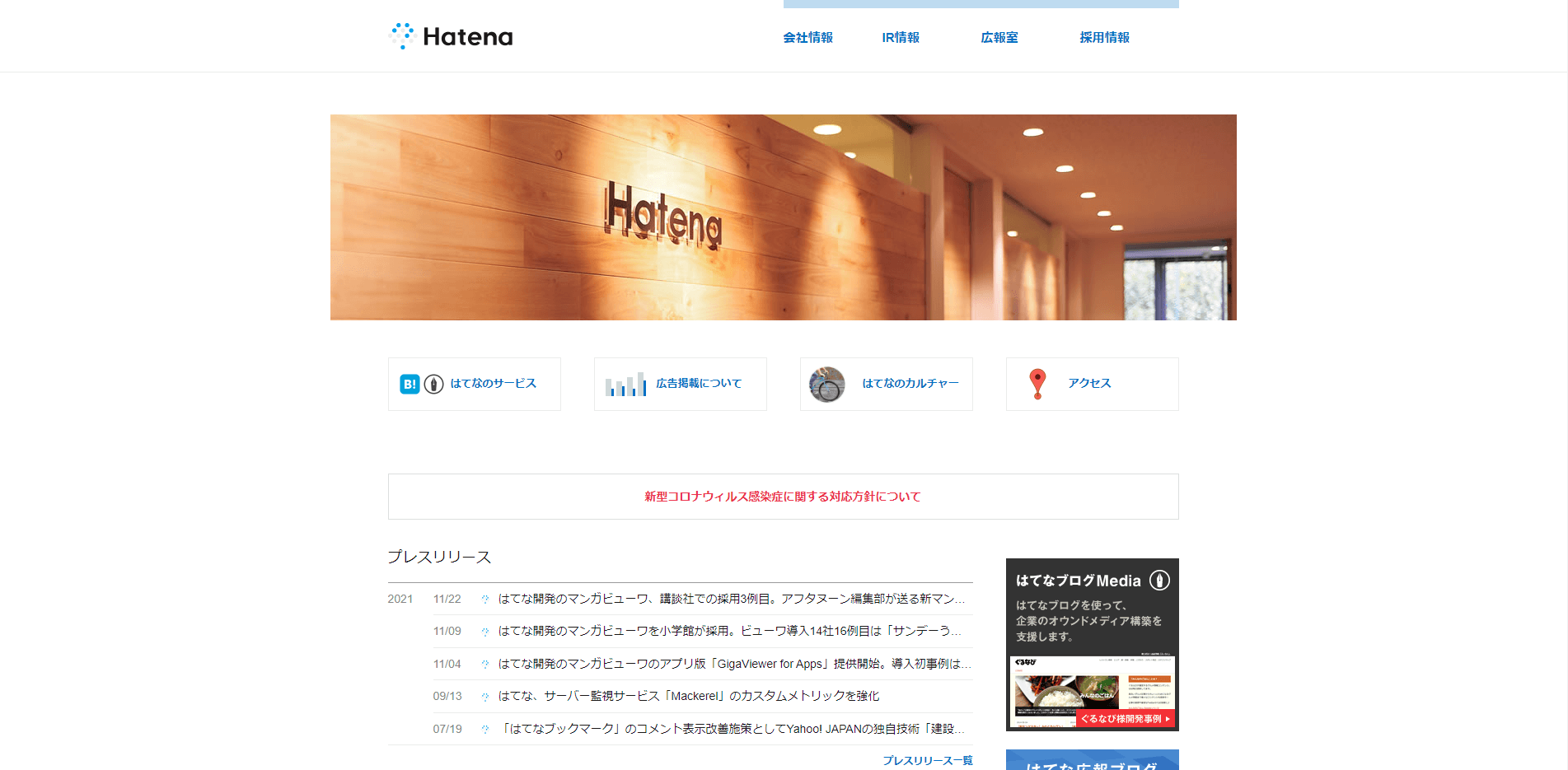Open the 07/19 はてなブックマーク Yahoo! JAPAN release
Screen dimensions: 1568x770
(x=732, y=729)
